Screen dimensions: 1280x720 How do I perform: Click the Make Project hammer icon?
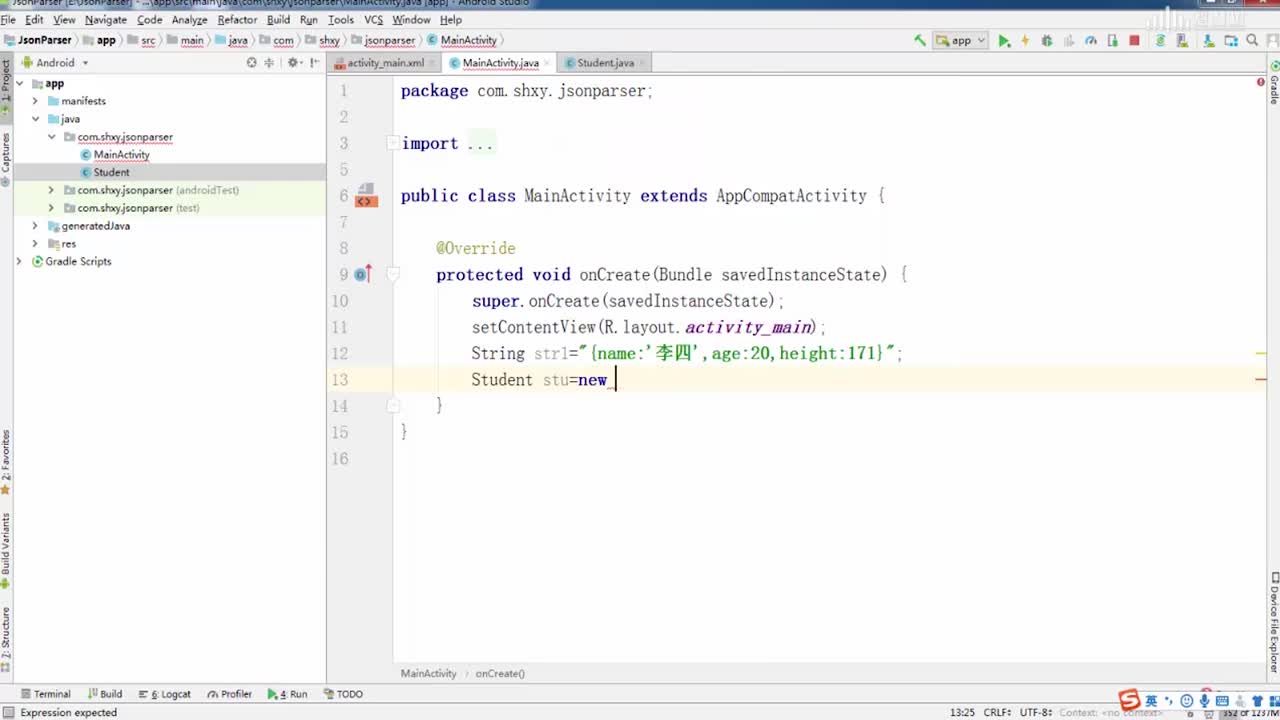919,40
